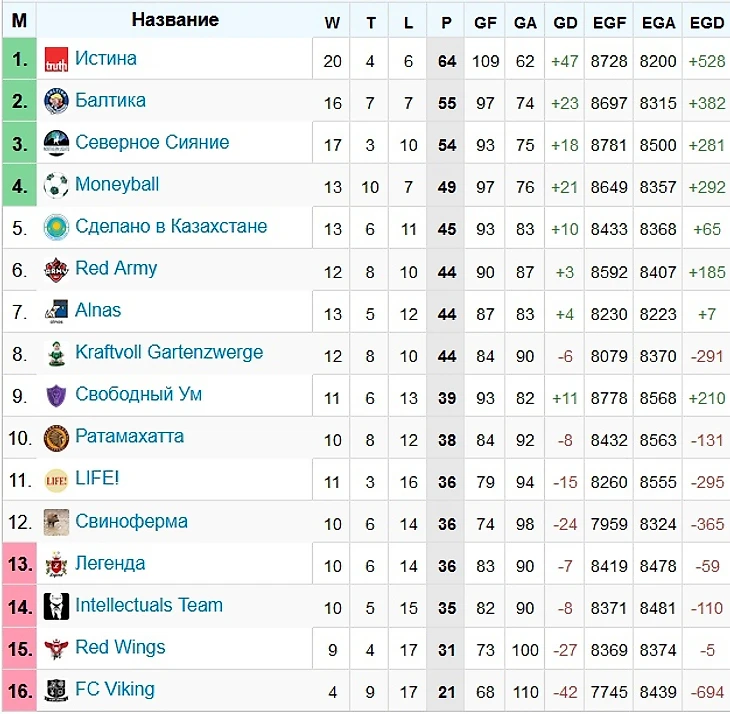Click the EGD column header

[707, 22]
